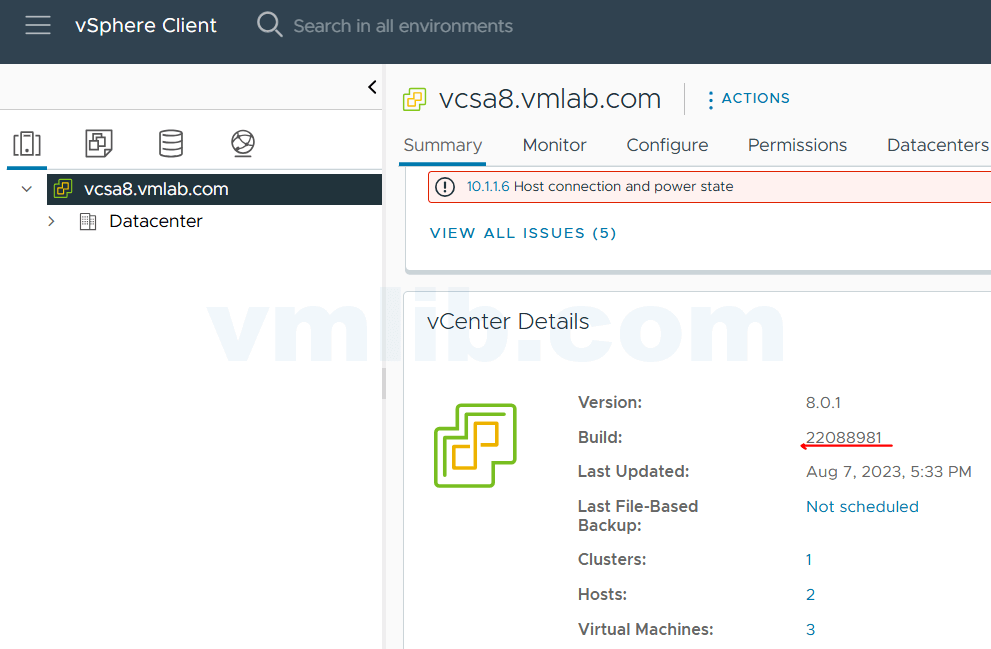Open the Not scheduled backup link
Image resolution: width=991 pixels, height=649 pixels.
pyautogui.click(x=862, y=507)
